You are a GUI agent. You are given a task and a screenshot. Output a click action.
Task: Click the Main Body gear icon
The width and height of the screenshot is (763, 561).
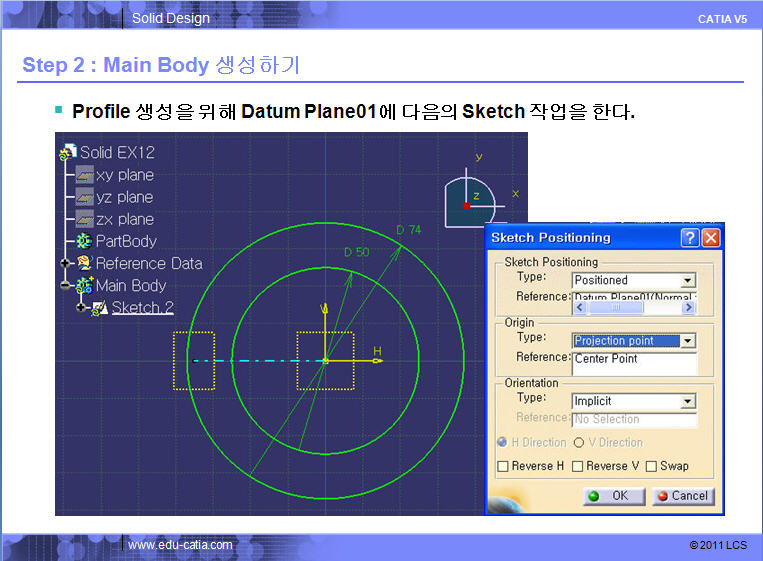[x=84, y=286]
